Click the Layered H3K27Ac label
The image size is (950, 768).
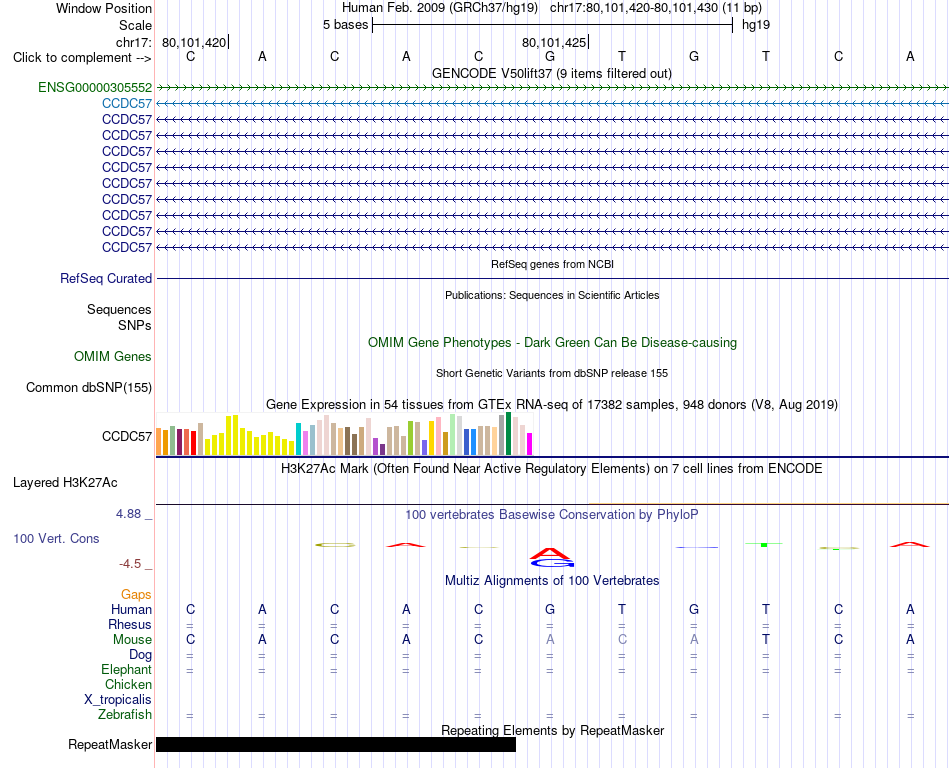pos(65,483)
